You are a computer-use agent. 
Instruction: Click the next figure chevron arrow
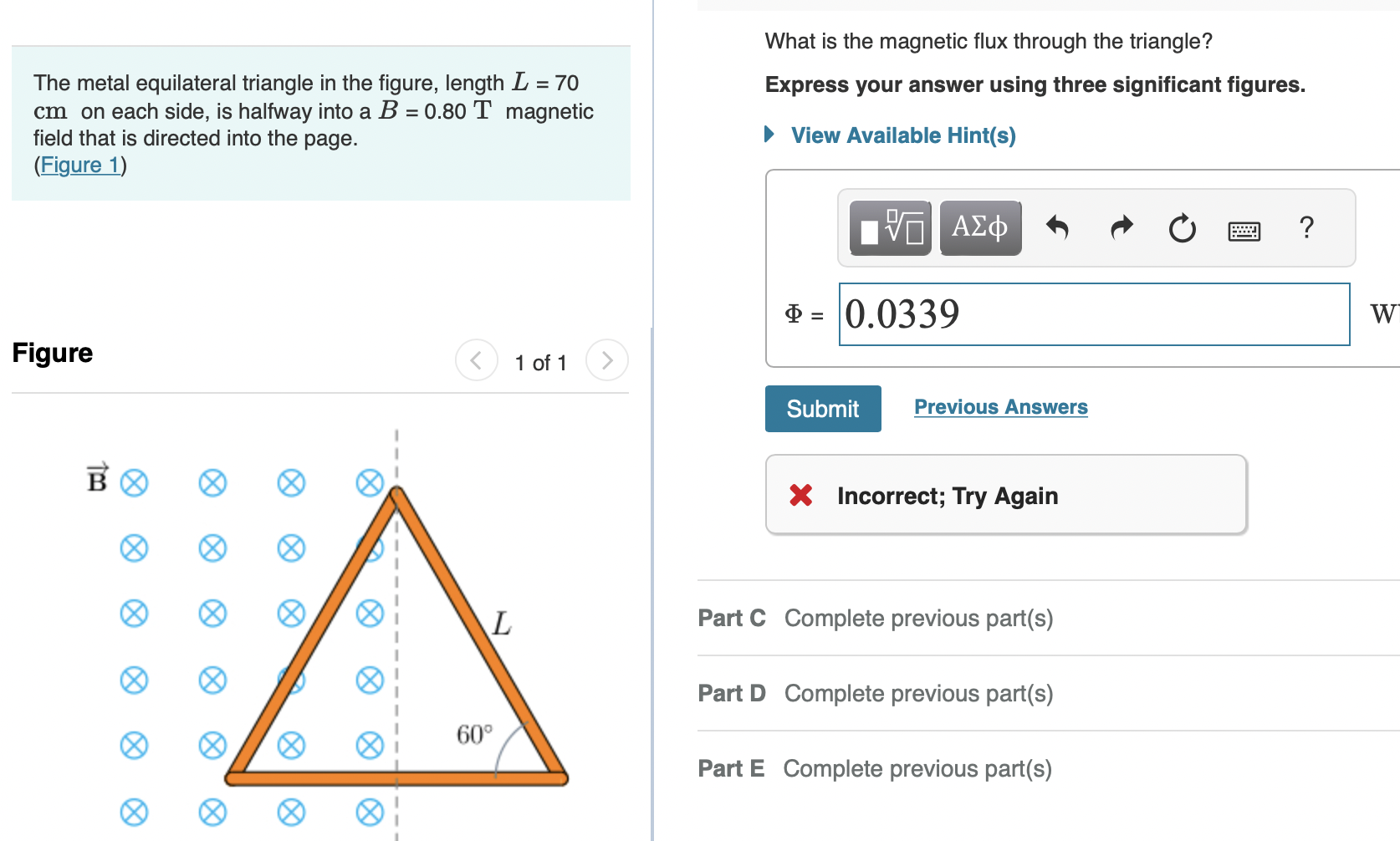click(x=607, y=360)
